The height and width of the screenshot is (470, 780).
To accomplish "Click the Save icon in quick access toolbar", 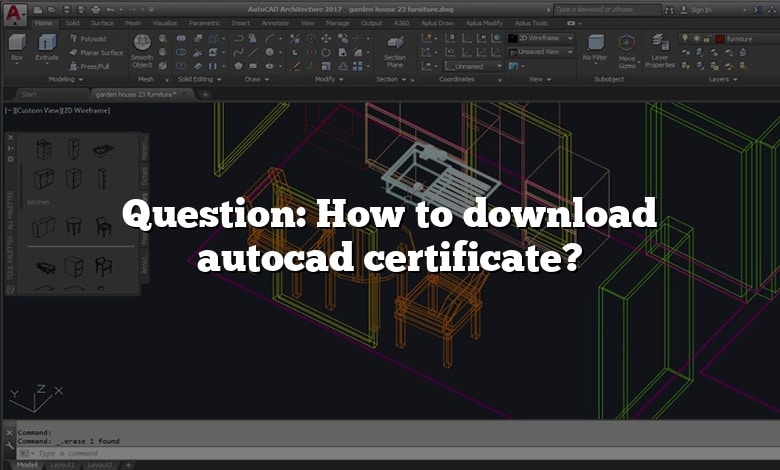I will click(x=67, y=9).
